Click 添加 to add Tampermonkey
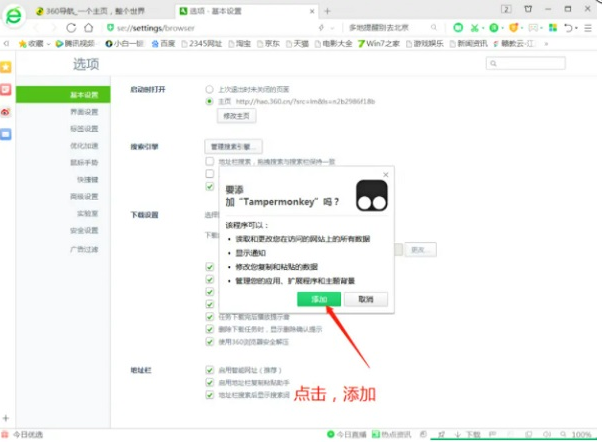The height and width of the screenshot is (442, 602). point(319,299)
